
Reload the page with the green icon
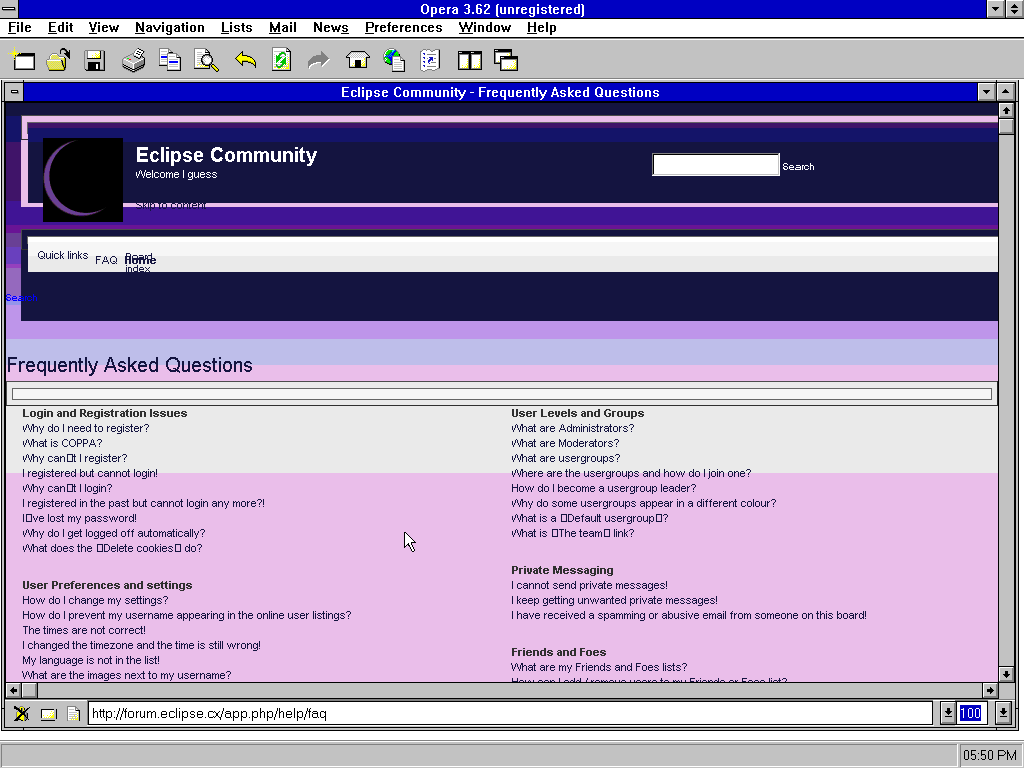click(281, 60)
